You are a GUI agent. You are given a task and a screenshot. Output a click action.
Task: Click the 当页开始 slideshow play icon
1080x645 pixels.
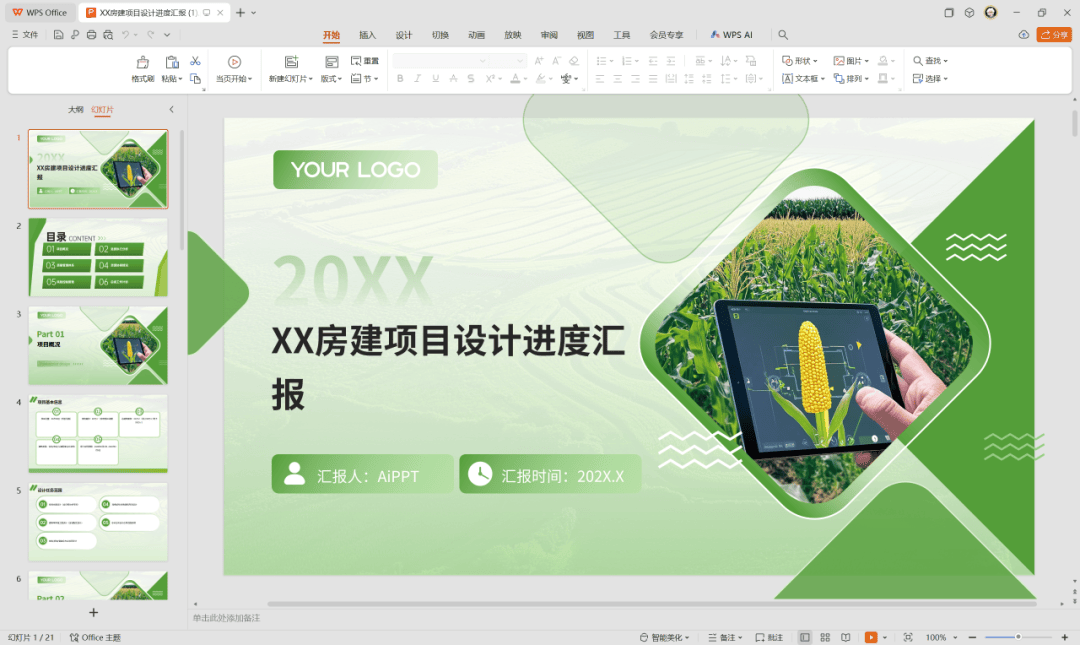tap(234, 62)
